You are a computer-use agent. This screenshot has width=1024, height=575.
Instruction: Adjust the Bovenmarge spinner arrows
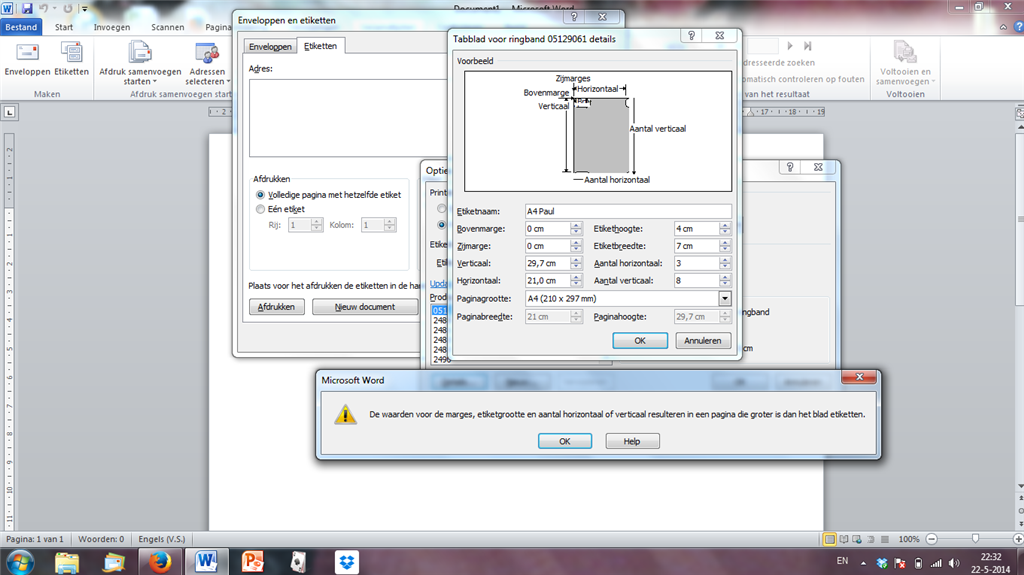click(x=576, y=229)
